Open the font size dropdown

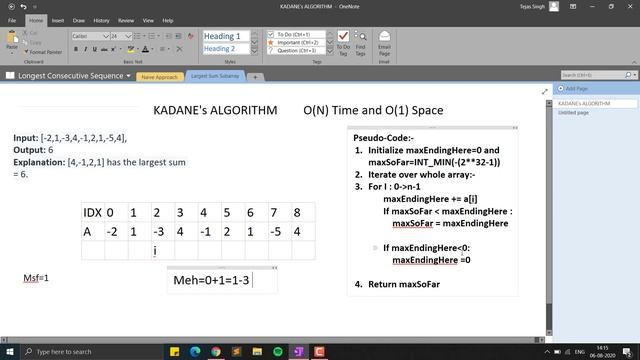[128, 36]
